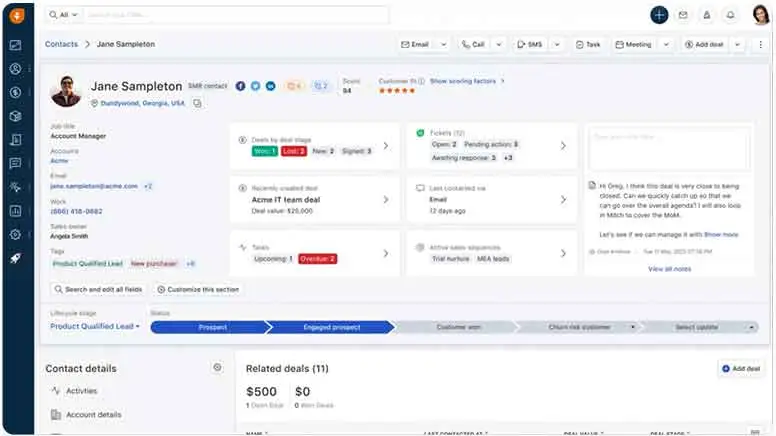Image resolution: width=776 pixels, height=436 pixels.
Task: Open the Settings gear in left sidebar
Action: (x=15, y=234)
